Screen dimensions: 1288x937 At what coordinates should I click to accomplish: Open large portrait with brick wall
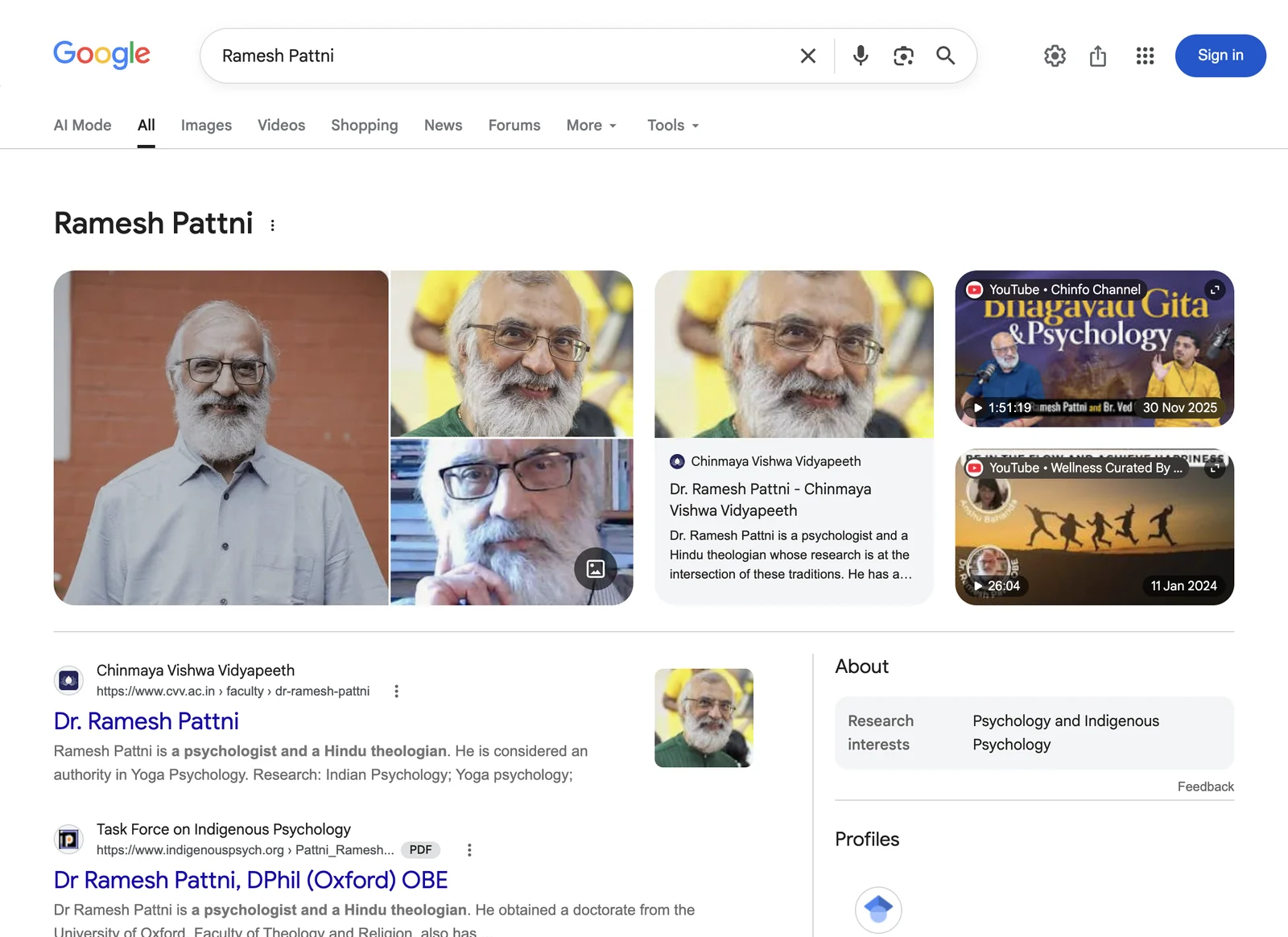tap(221, 438)
